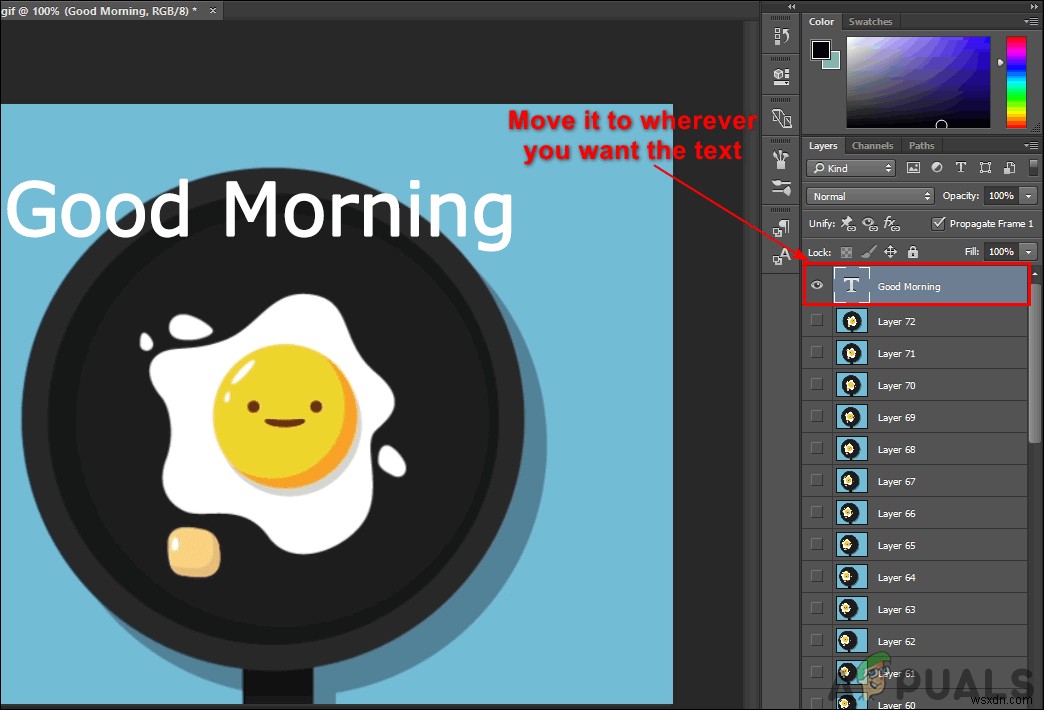Switch to the Swatches tab

870,21
